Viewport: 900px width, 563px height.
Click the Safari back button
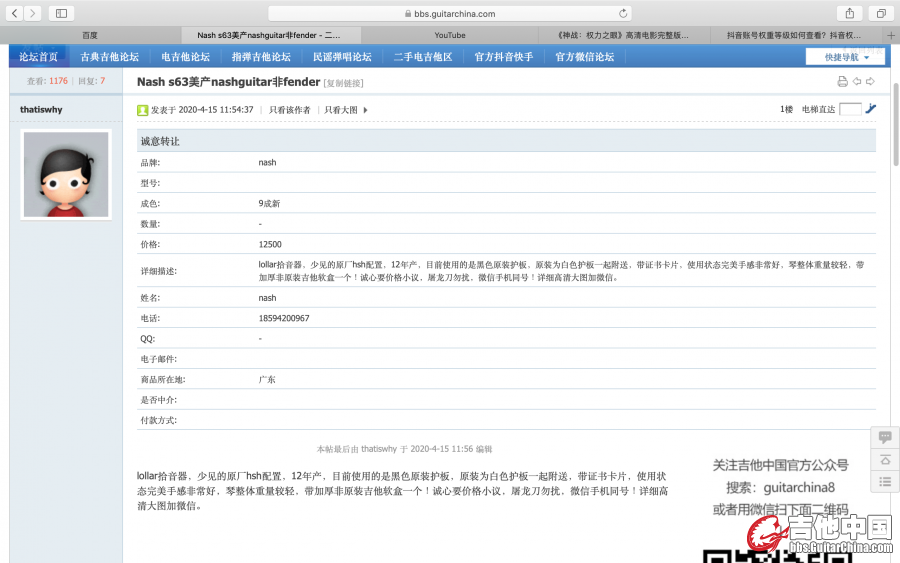(15, 13)
